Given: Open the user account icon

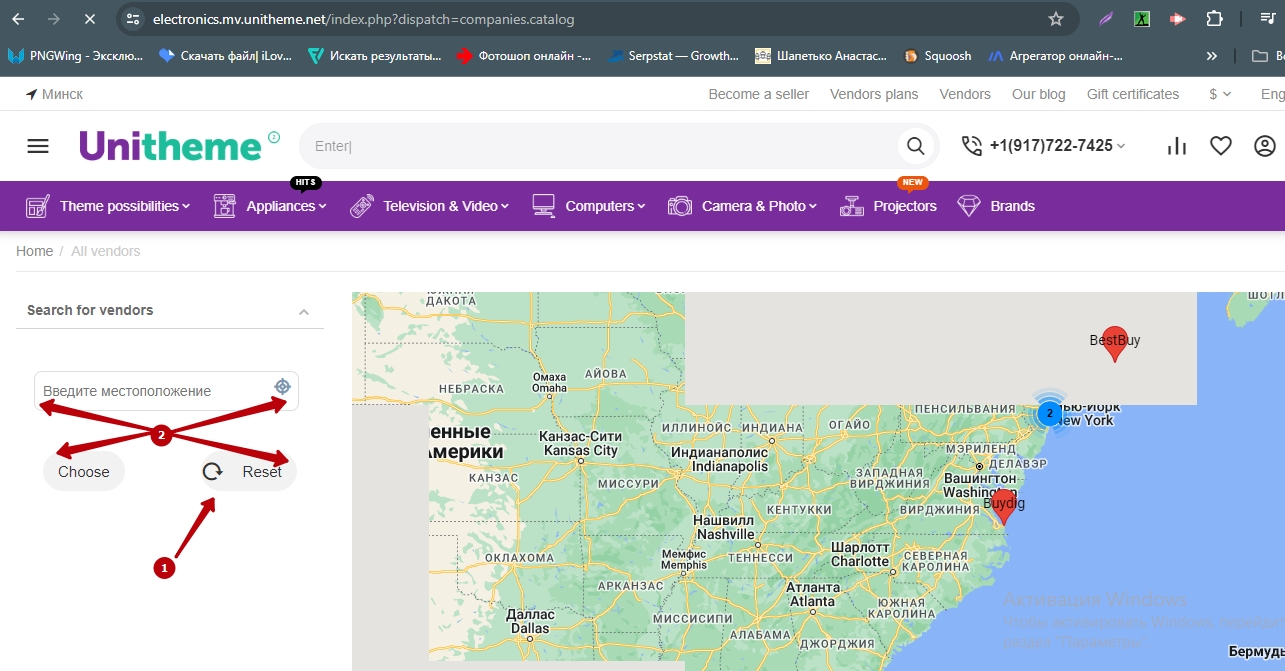Looking at the screenshot, I should point(1264,146).
